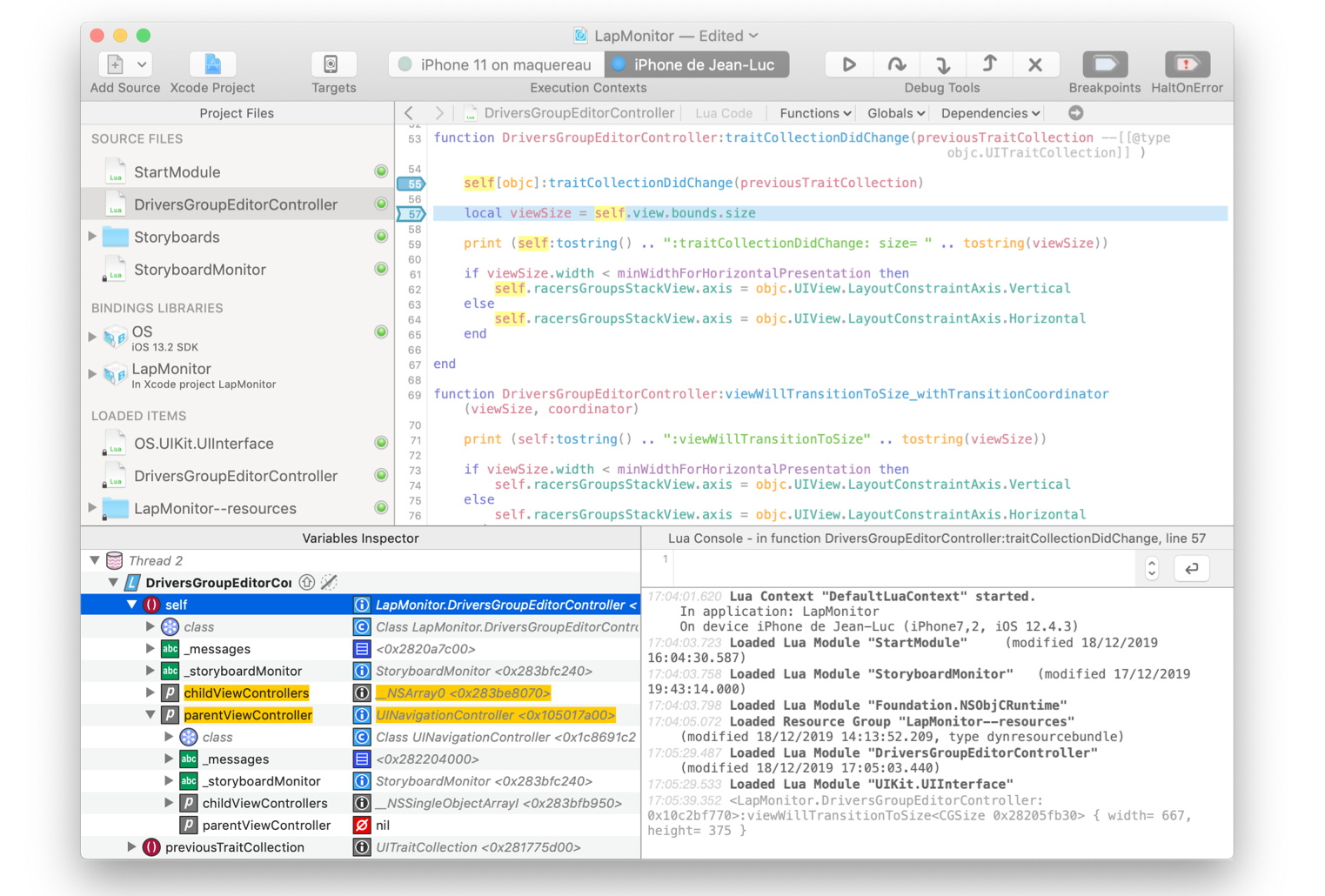Expand the LapMonitor--resources folder
Viewport: 1325px width, 896px height.
tap(92, 508)
